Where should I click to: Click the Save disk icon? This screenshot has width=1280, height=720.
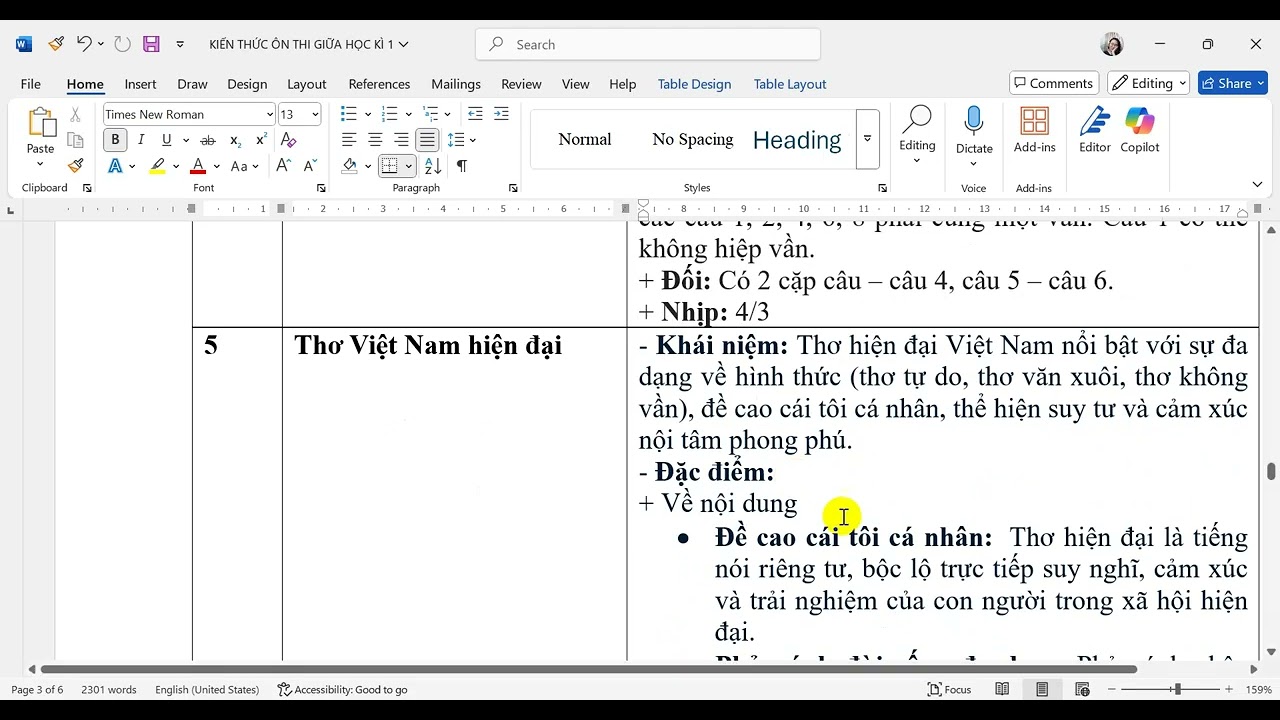(151, 44)
